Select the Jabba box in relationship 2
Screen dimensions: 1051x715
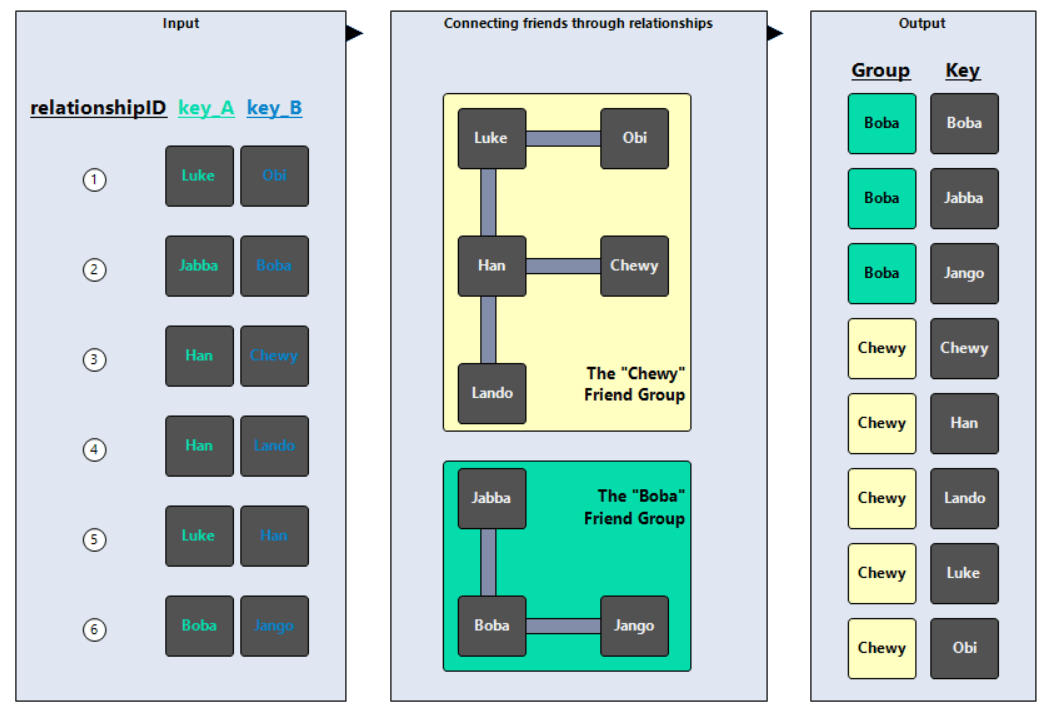tap(199, 266)
